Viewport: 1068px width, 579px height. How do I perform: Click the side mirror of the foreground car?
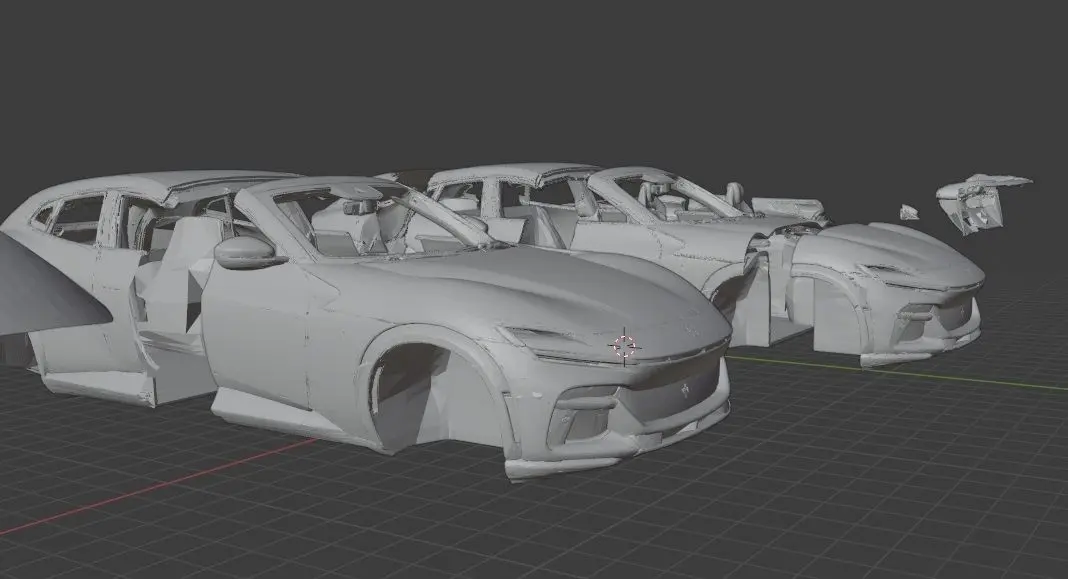coord(251,252)
